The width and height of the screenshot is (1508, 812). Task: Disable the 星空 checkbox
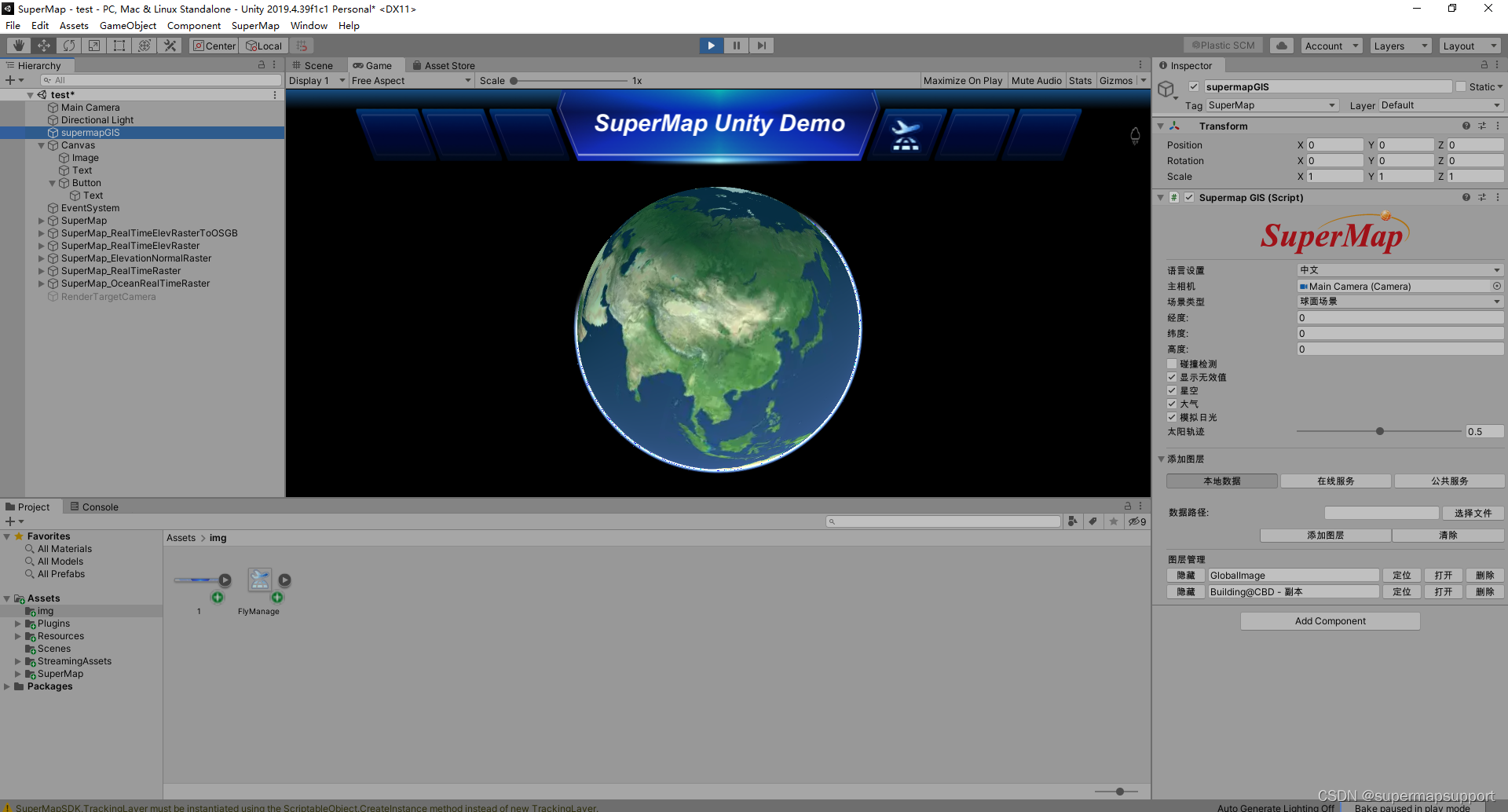click(x=1171, y=390)
